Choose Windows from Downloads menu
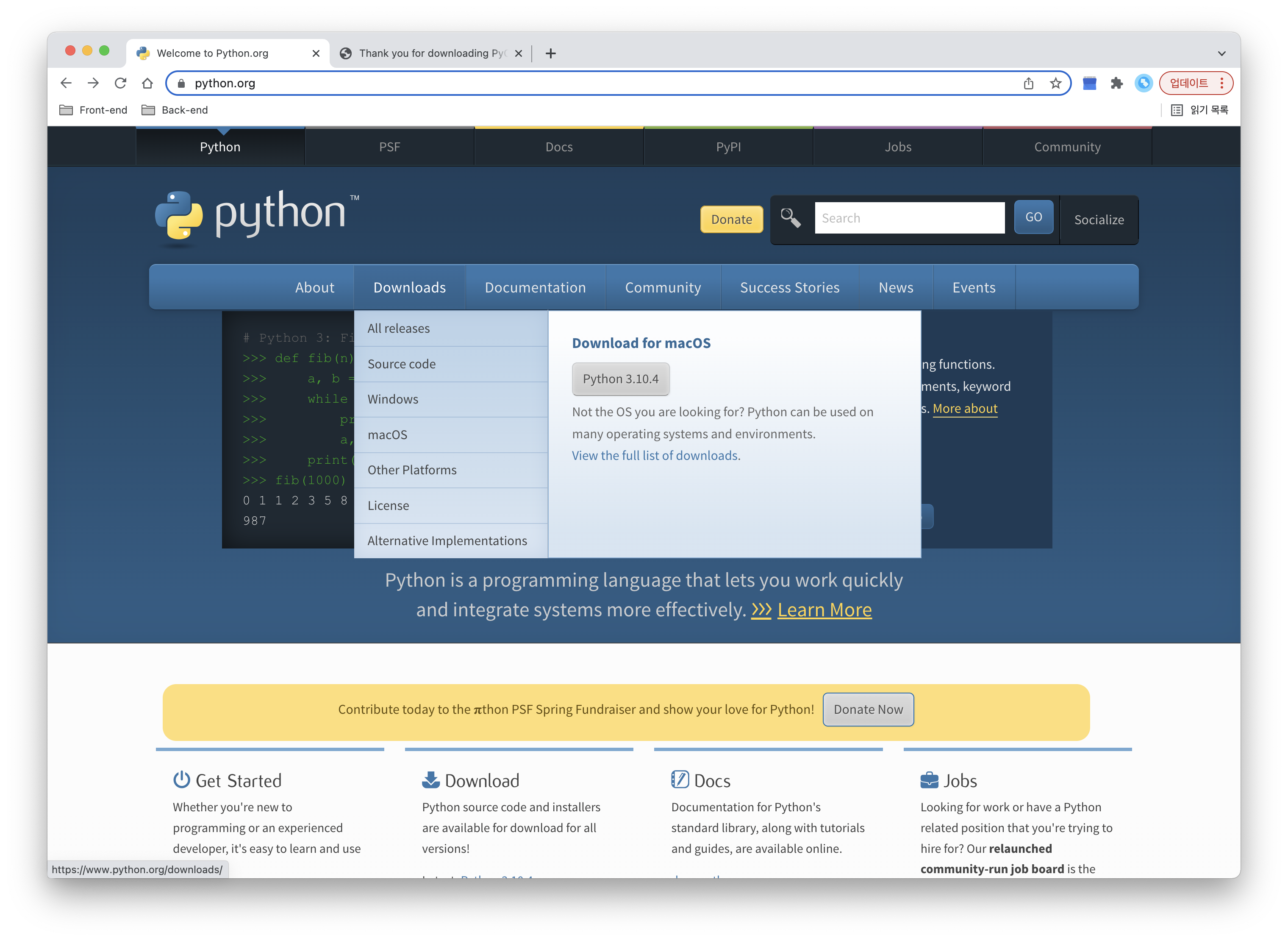 tap(451, 399)
